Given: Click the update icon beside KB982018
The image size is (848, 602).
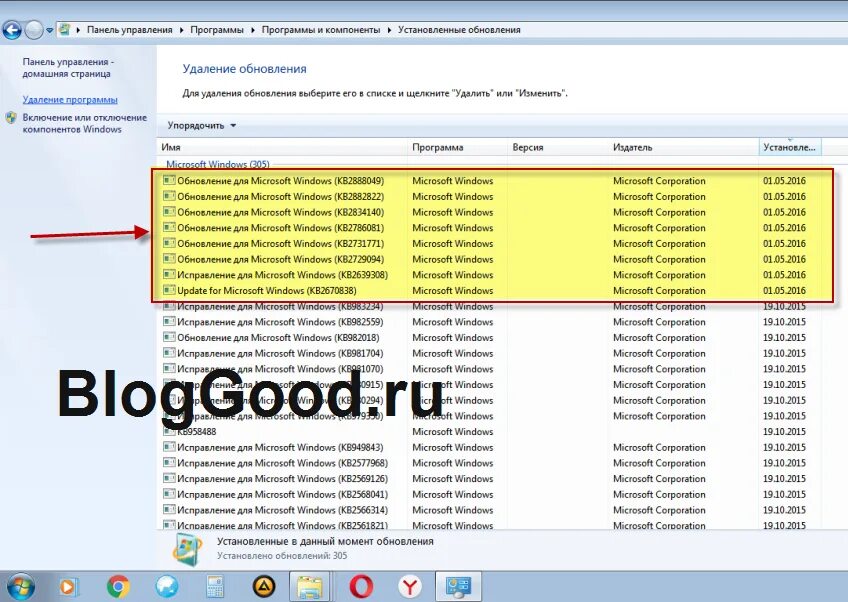Looking at the screenshot, I should [169, 337].
